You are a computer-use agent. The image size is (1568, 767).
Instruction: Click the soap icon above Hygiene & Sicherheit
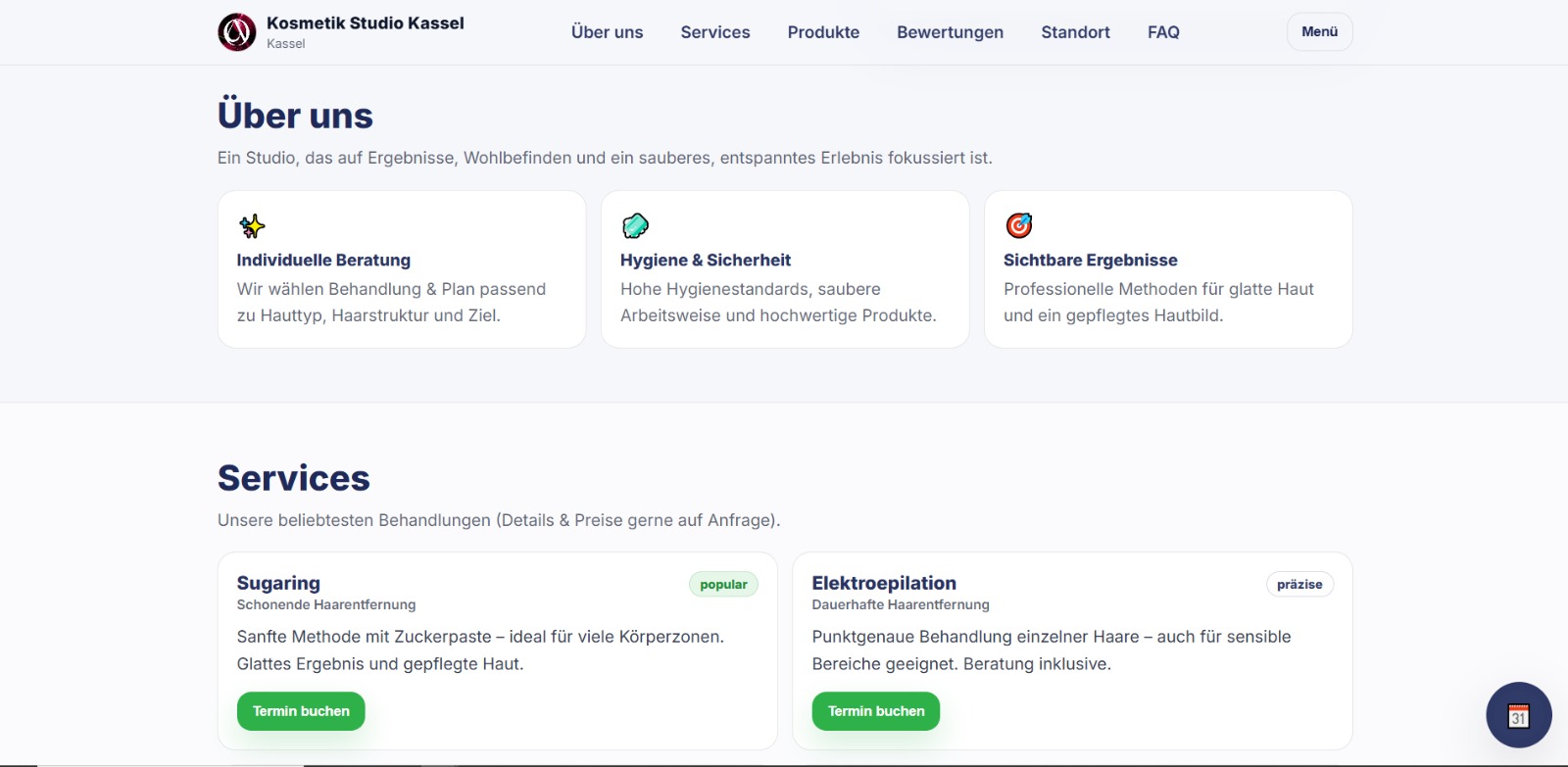click(x=635, y=226)
